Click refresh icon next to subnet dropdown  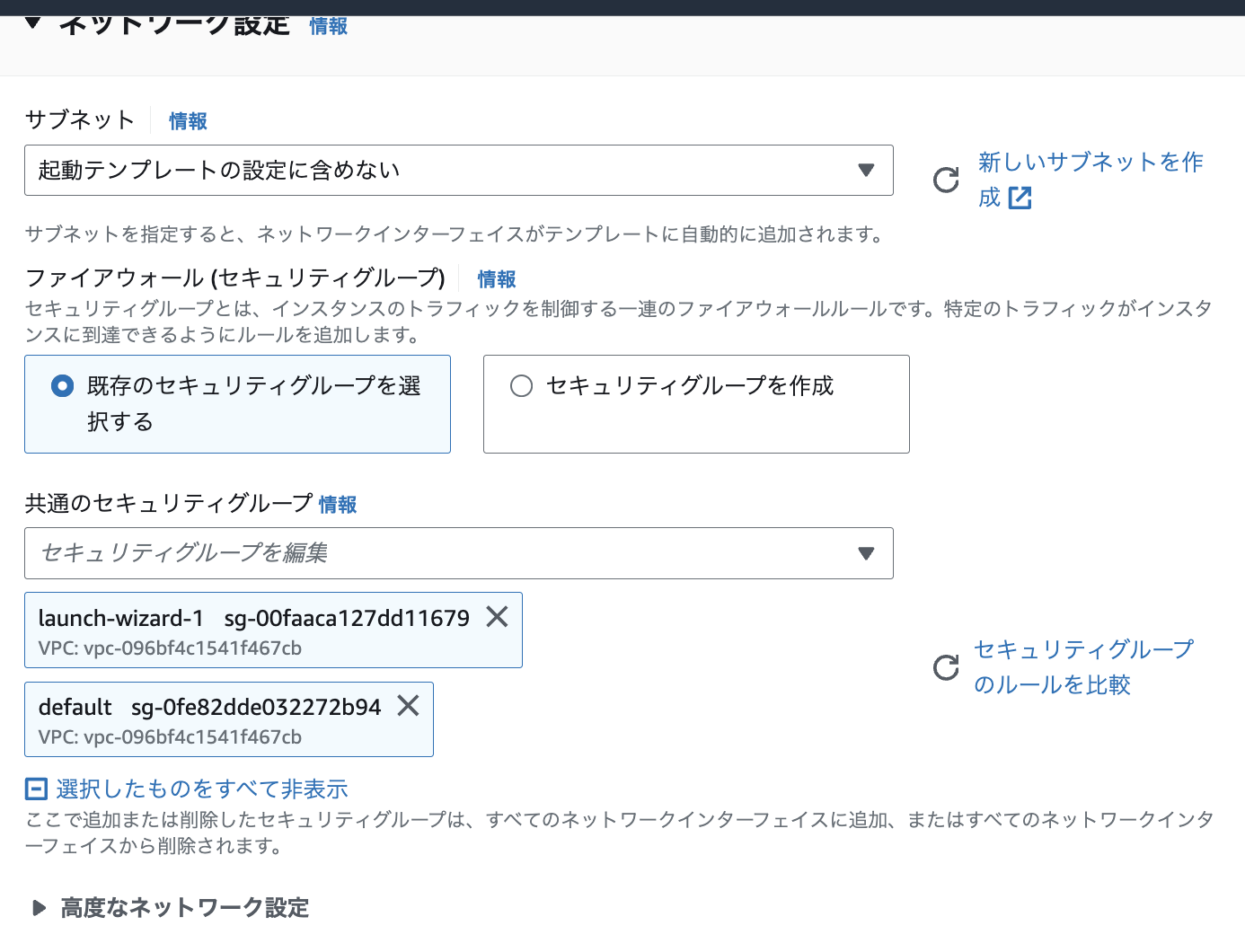[946, 181]
